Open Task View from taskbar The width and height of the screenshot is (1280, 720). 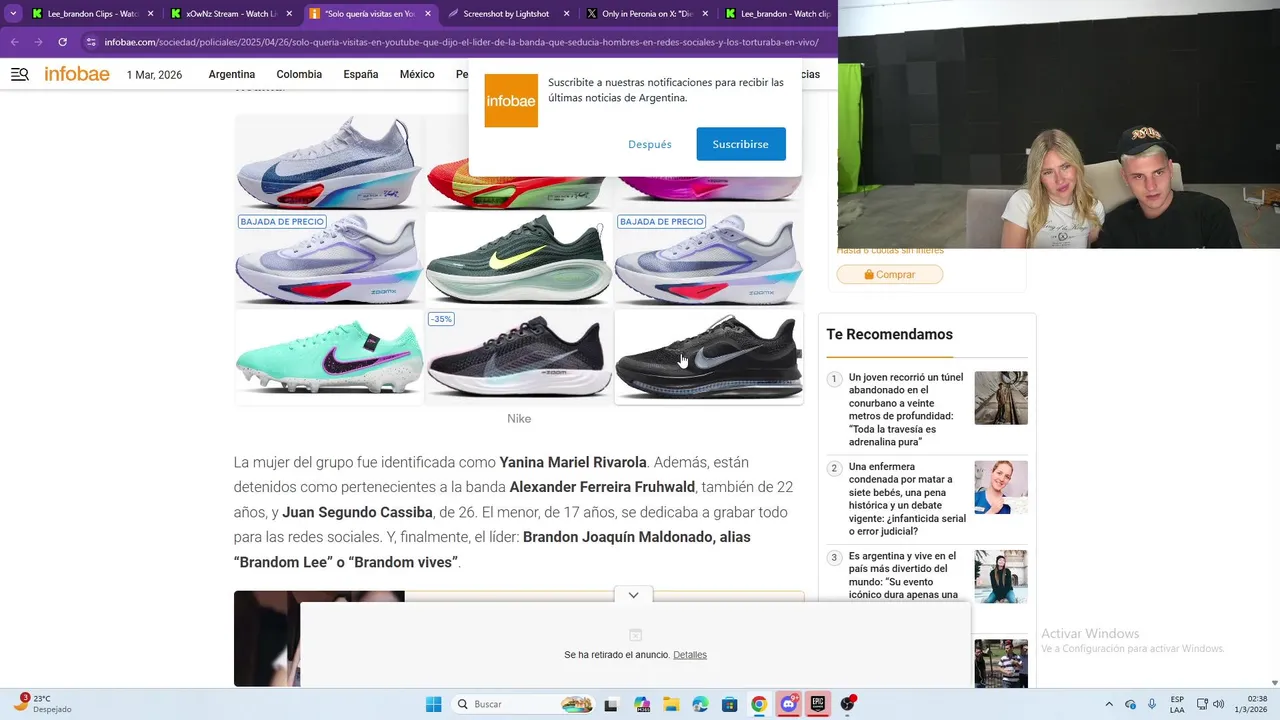tap(611, 704)
